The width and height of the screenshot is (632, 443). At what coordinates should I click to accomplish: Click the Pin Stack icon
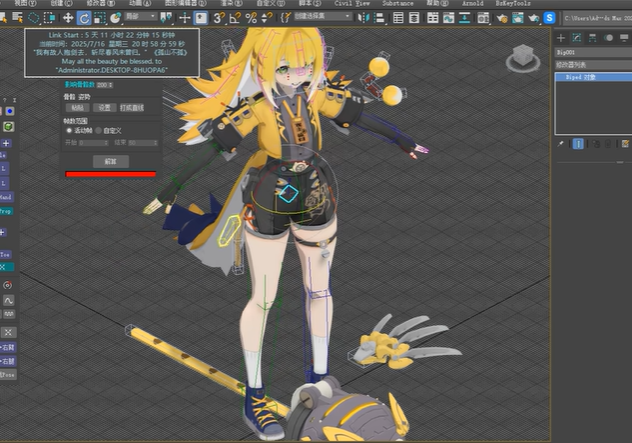pyautogui.click(x=560, y=144)
